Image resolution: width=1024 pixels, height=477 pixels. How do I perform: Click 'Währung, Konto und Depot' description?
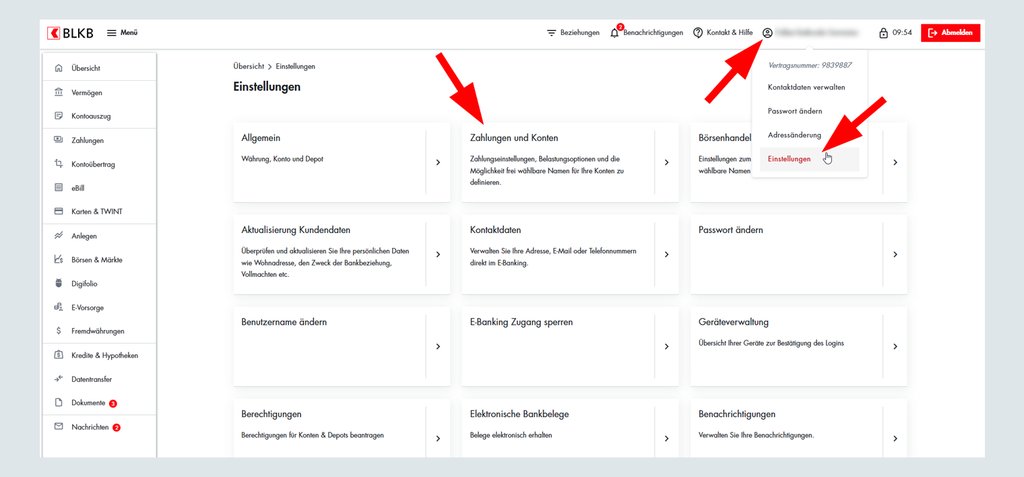282,159
